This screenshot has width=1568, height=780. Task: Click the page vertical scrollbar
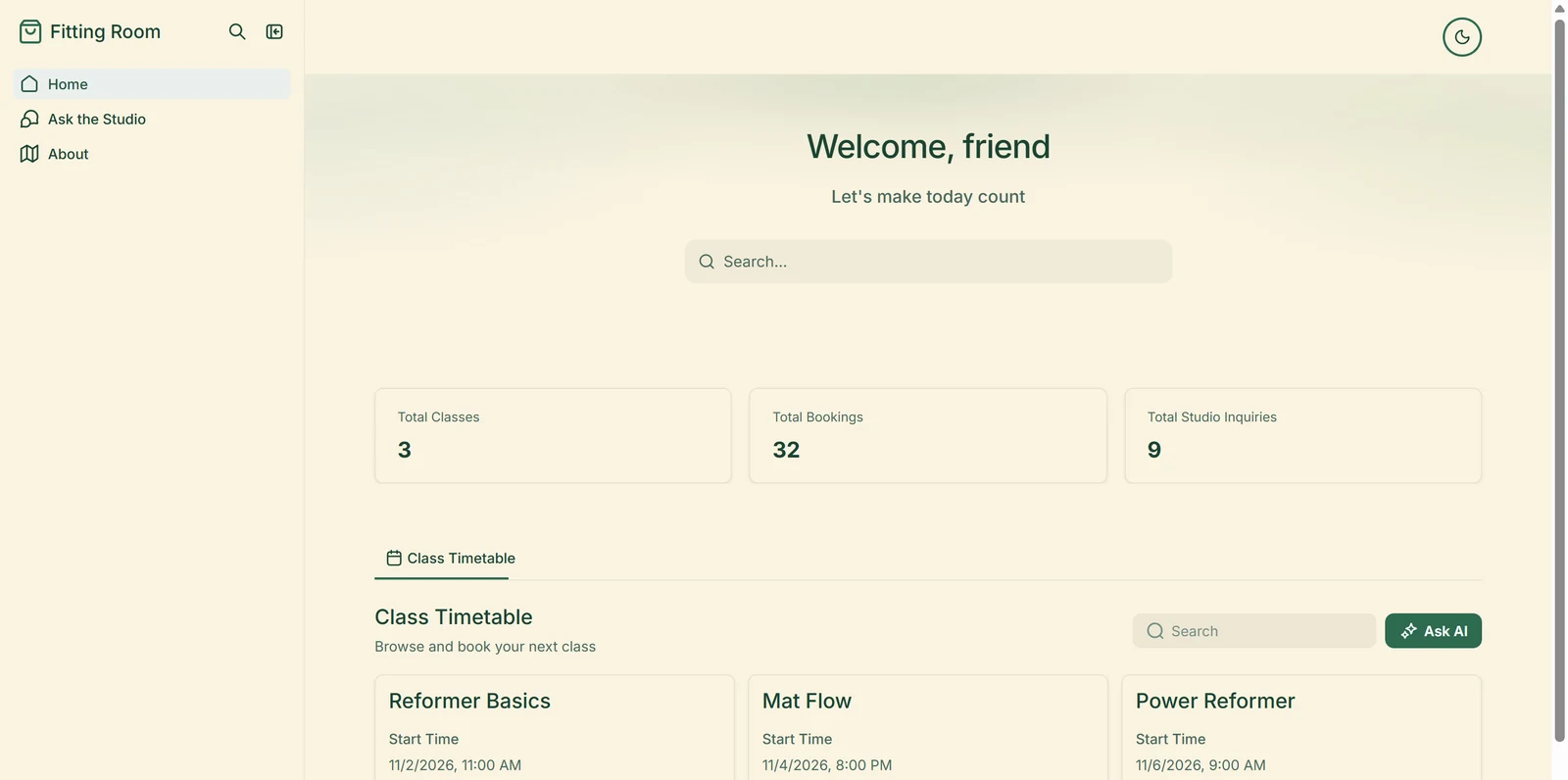1559,382
